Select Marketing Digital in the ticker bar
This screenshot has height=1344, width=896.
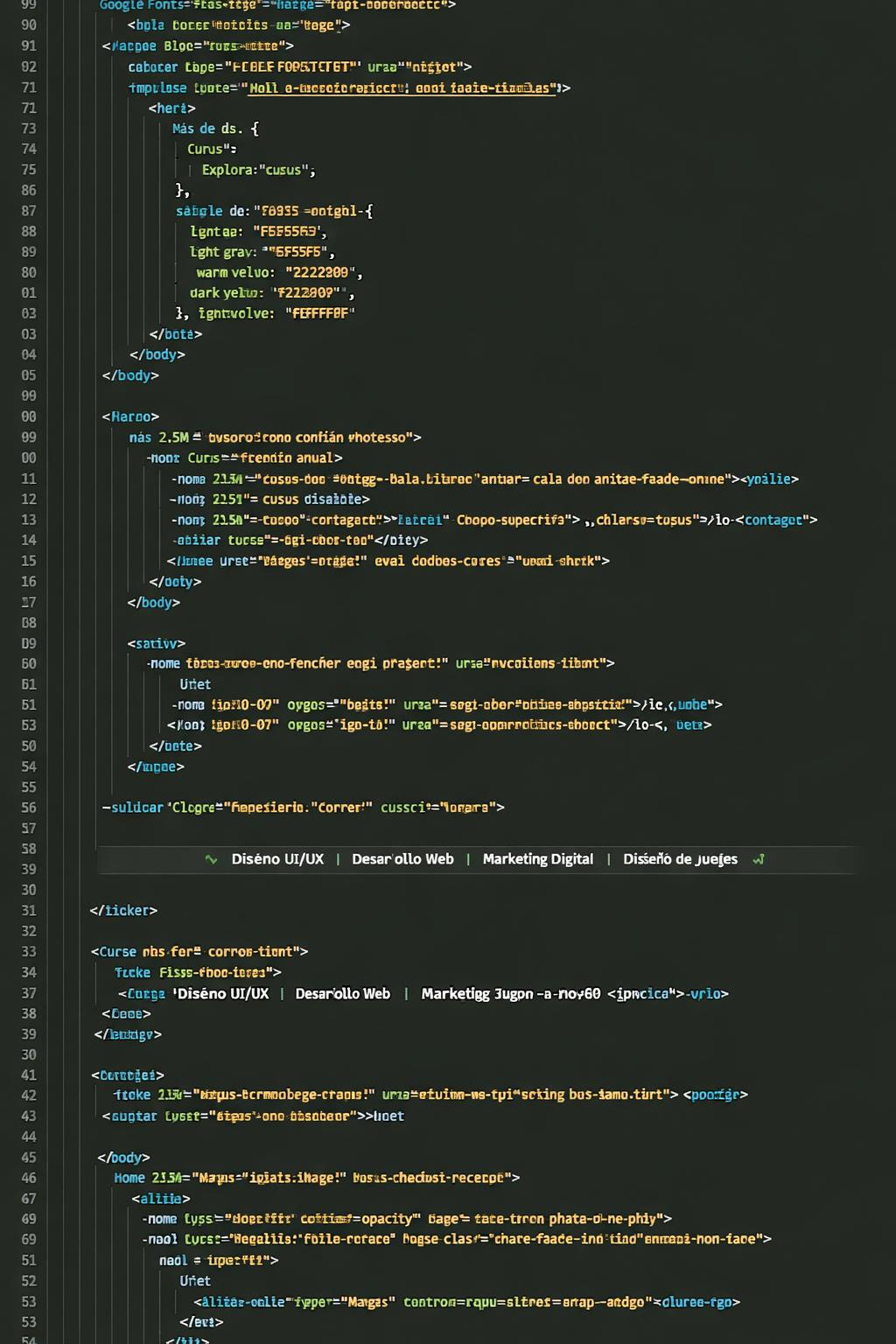(x=538, y=859)
